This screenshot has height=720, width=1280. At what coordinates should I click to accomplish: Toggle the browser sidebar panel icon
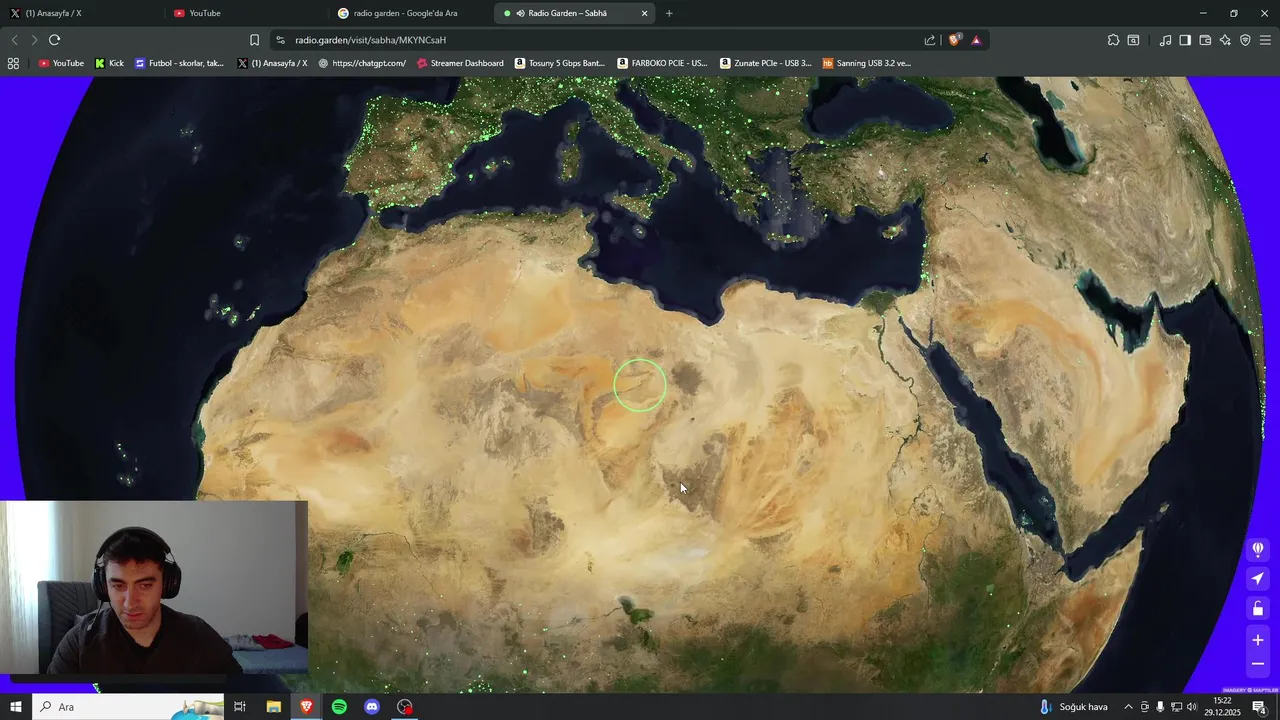point(1185,40)
